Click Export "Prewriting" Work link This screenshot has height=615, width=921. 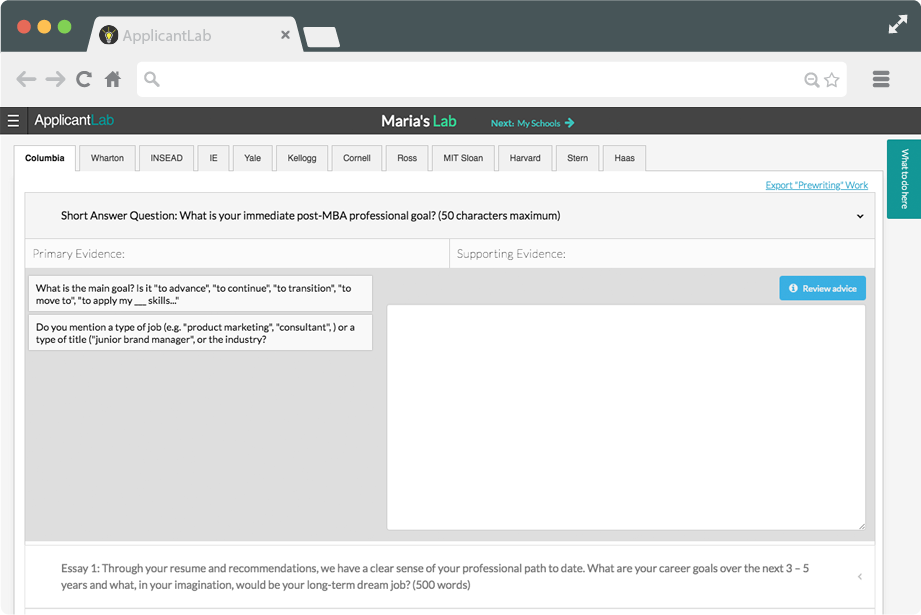pyautogui.click(x=816, y=185)
